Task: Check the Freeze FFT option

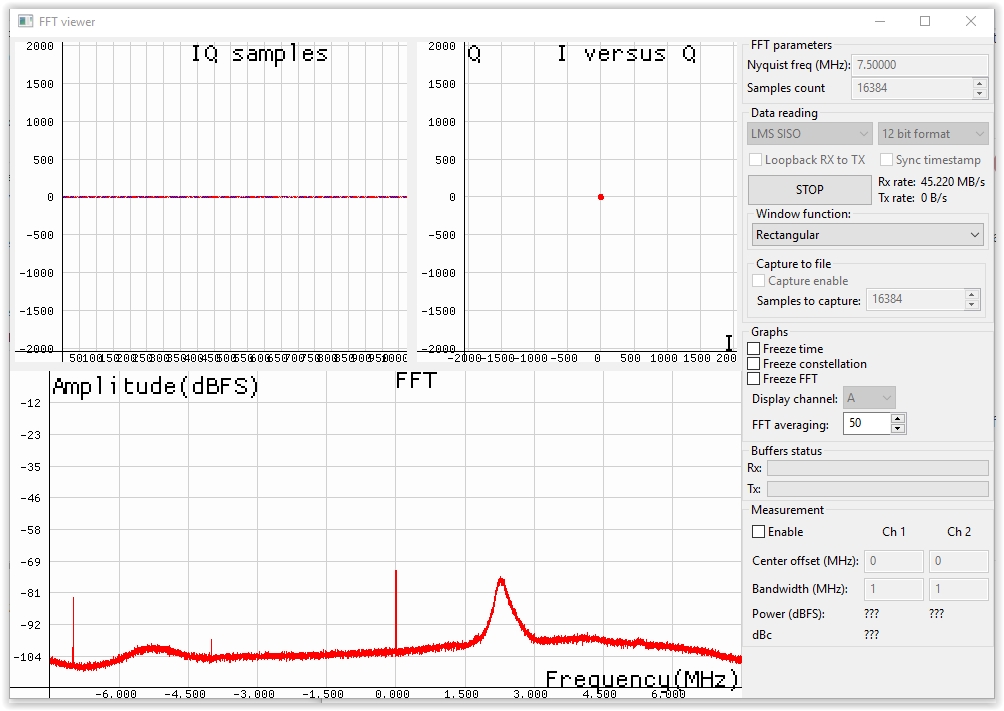Action: 754,379
